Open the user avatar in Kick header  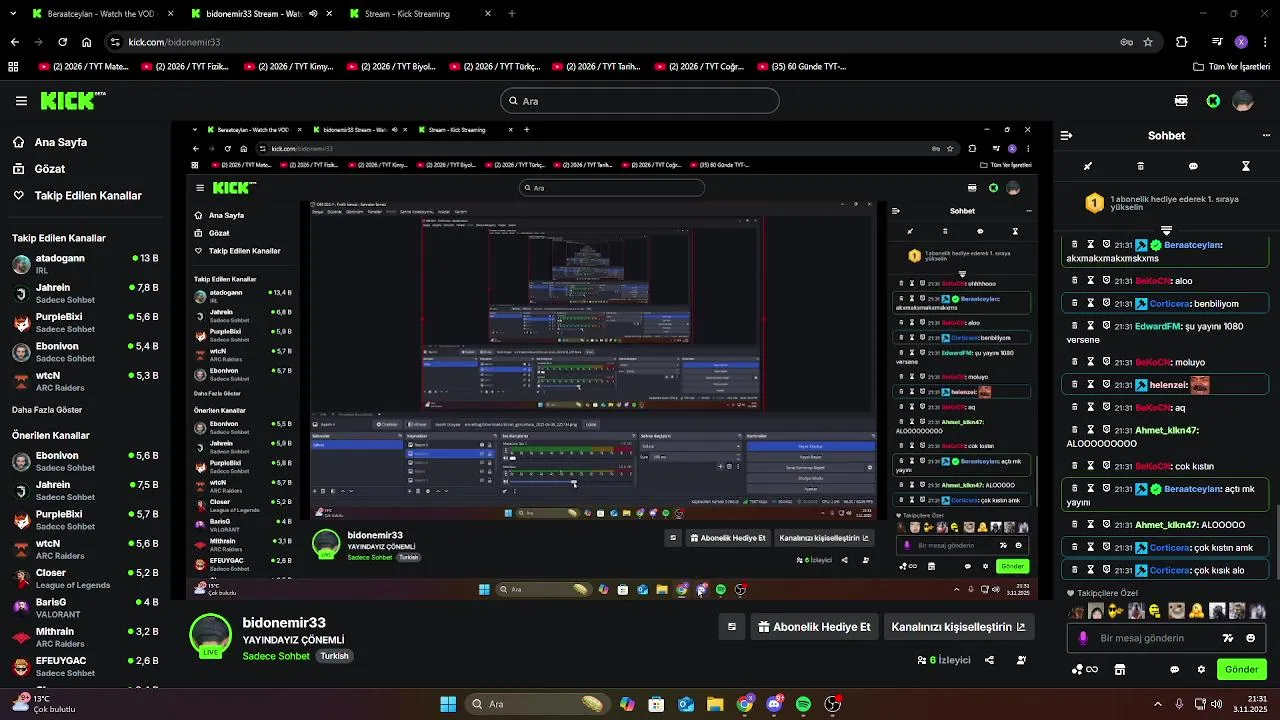pos(1243,101)
